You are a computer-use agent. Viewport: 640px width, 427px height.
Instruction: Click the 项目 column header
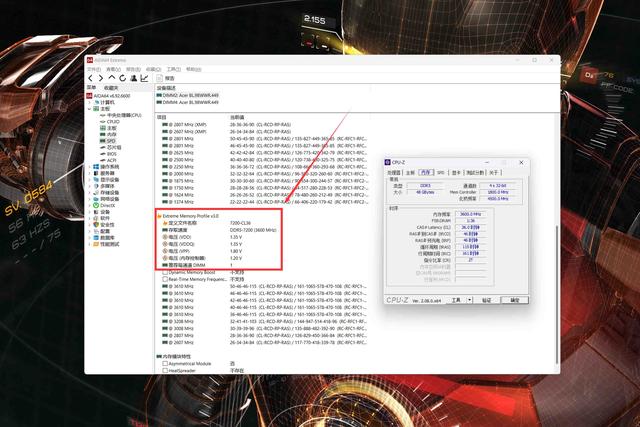pyautogui.click(x=162, y=117)
